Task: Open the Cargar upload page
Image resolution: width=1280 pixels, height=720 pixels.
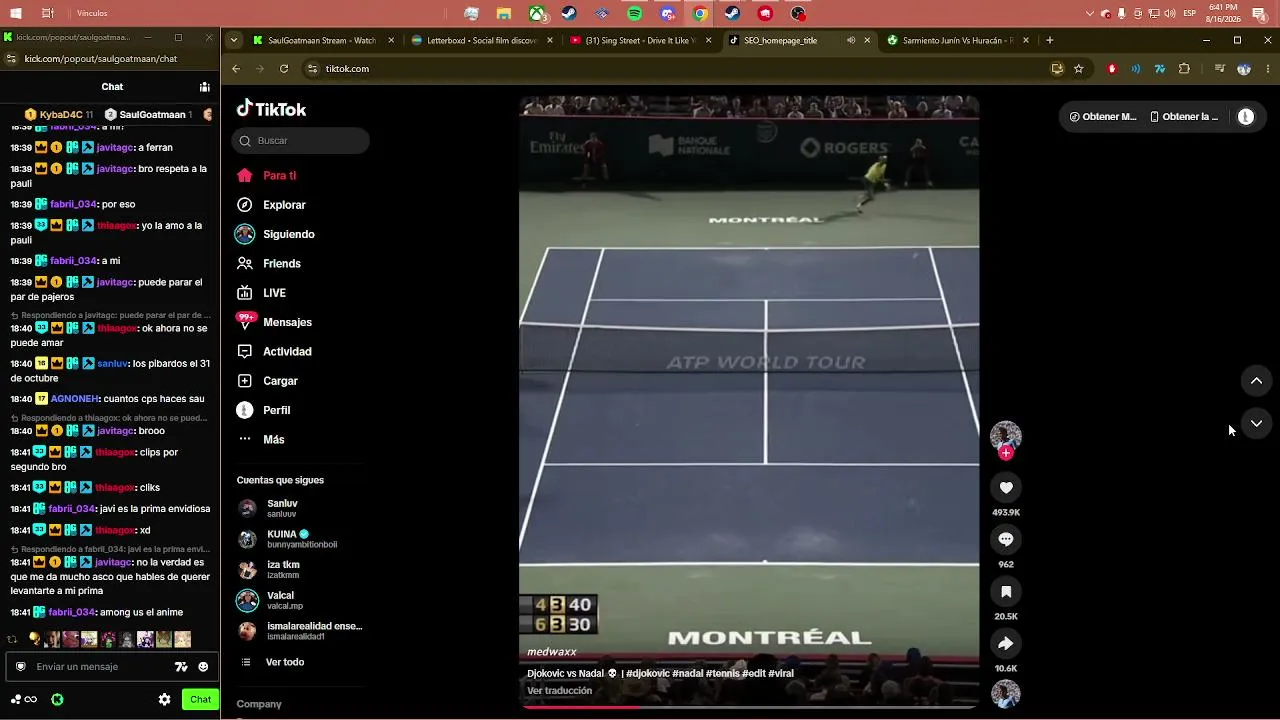Action: (267, 381)
